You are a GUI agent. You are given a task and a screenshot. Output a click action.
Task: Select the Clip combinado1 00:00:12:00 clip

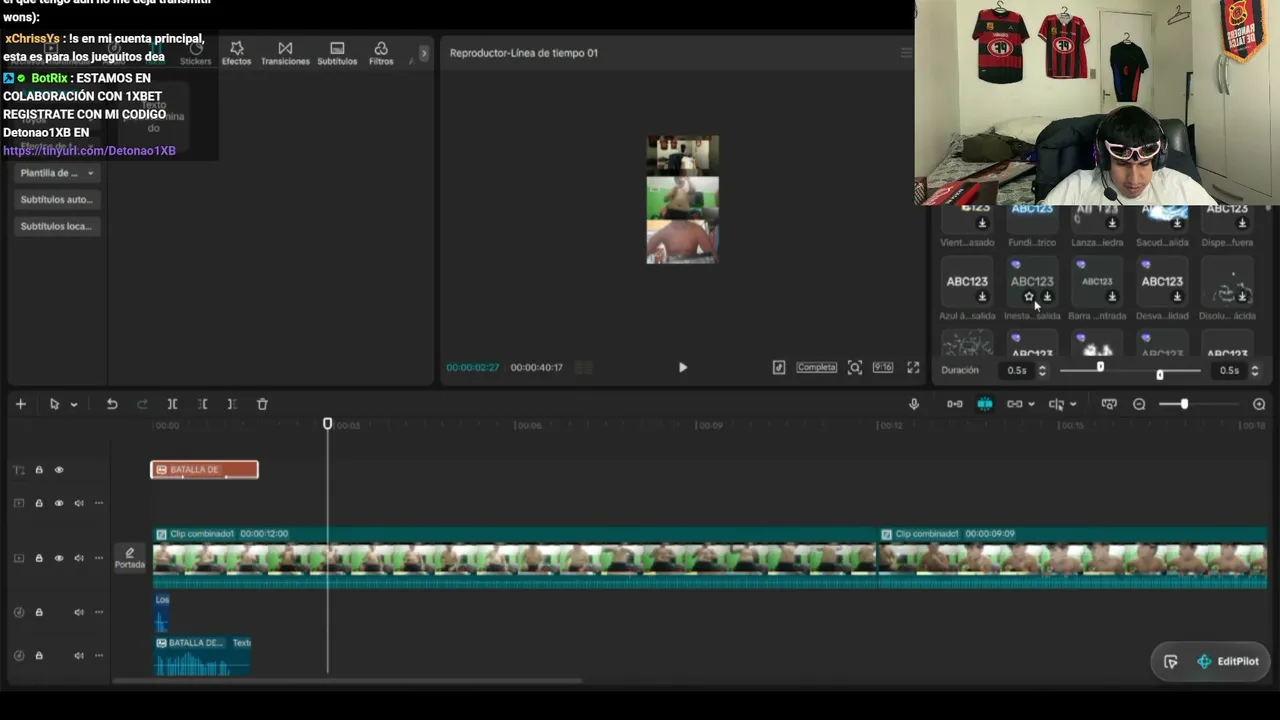pos(515,558)
